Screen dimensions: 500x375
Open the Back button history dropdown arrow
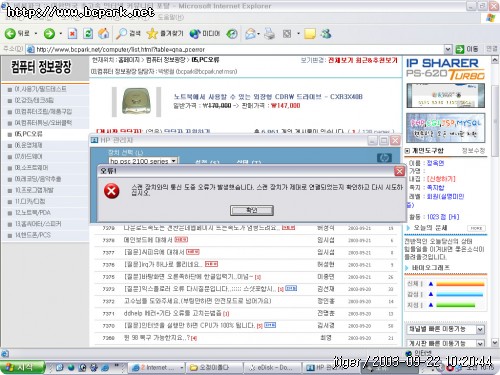pos(36,34)
